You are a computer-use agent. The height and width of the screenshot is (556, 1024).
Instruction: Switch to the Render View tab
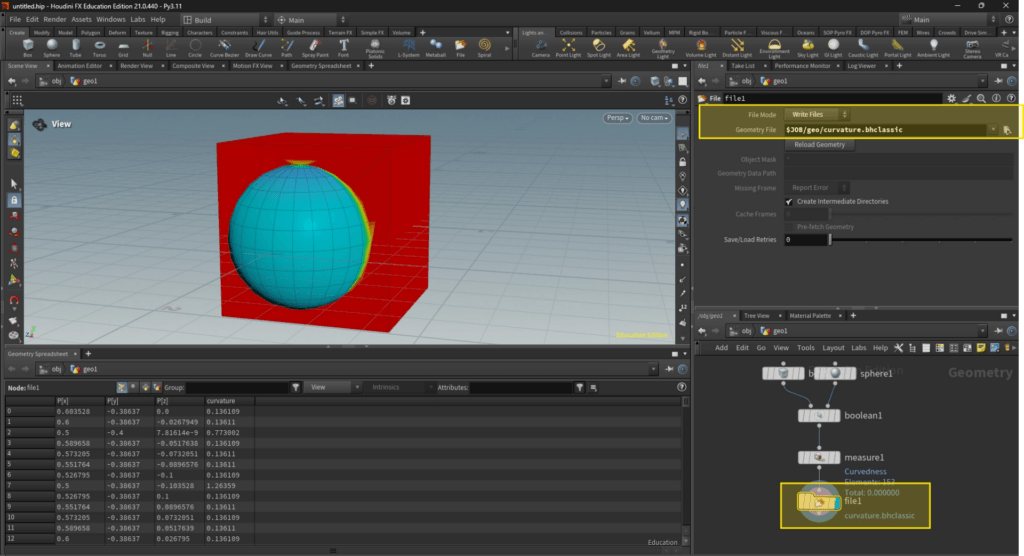point(136,66)
